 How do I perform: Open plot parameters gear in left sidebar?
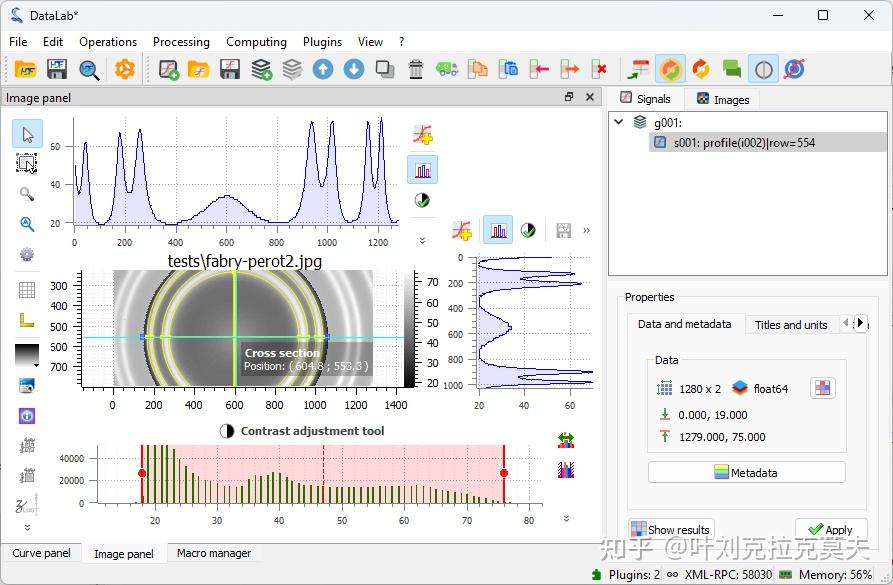pos(27,254)
